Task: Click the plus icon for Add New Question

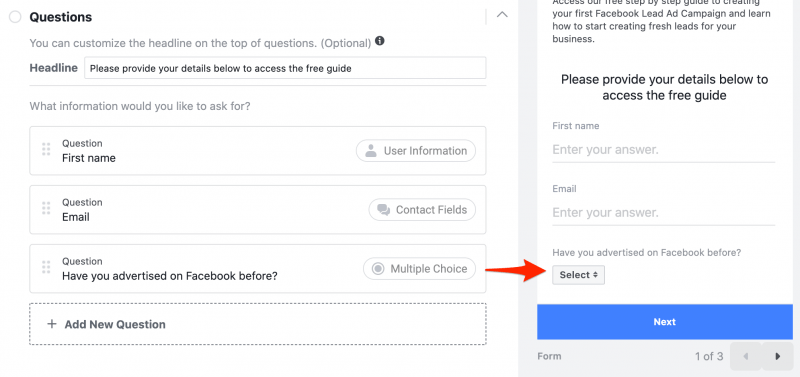Action: [52, 324]
